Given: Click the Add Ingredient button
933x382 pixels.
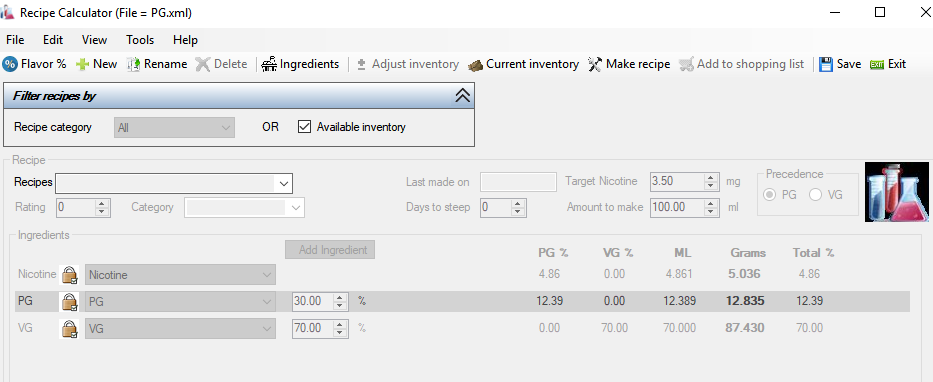Looking at the screenshot, I should pos(330,250).
